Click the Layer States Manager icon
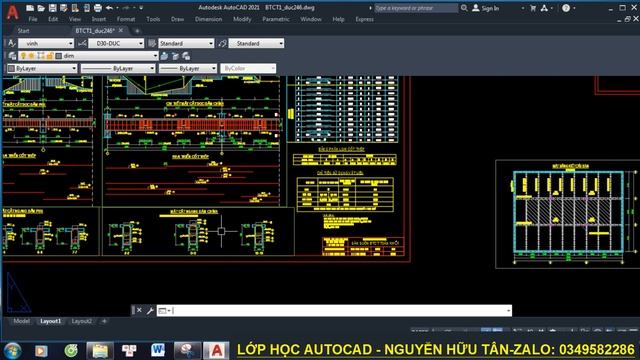 pos(187,56)
